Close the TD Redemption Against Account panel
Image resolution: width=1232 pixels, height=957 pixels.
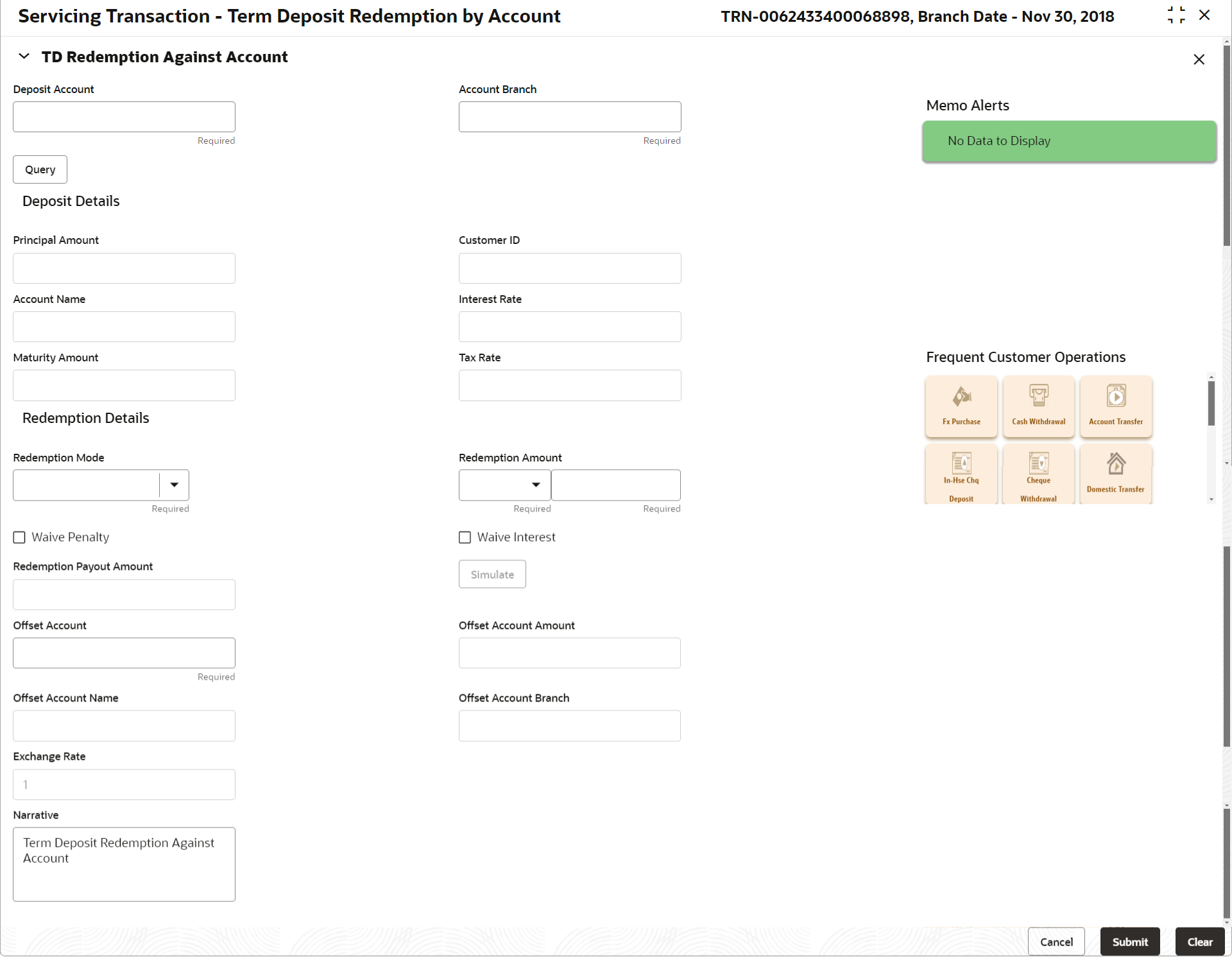[1198, 60]
